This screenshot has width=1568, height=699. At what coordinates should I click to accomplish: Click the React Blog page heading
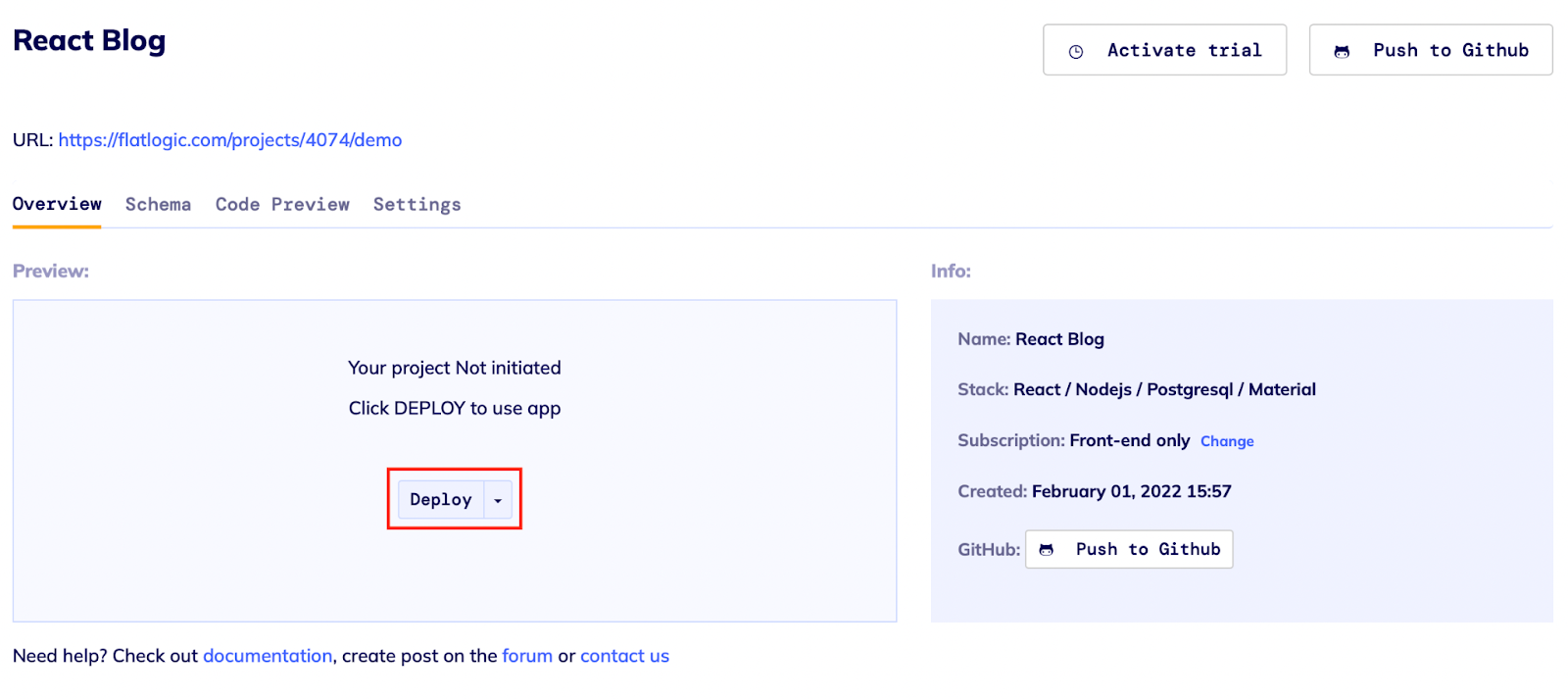pyautogui.click(x=89, y=41)
